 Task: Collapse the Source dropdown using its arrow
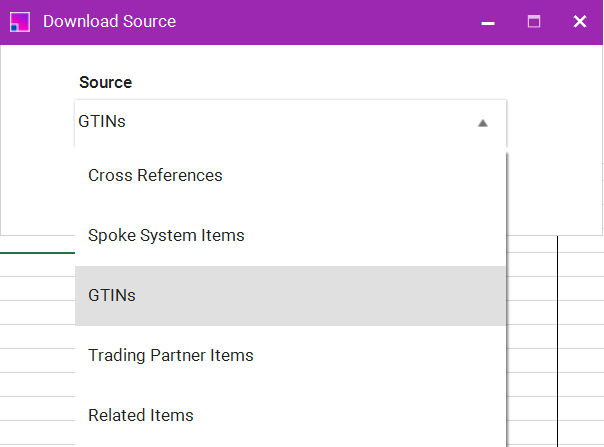click(483, 123)
